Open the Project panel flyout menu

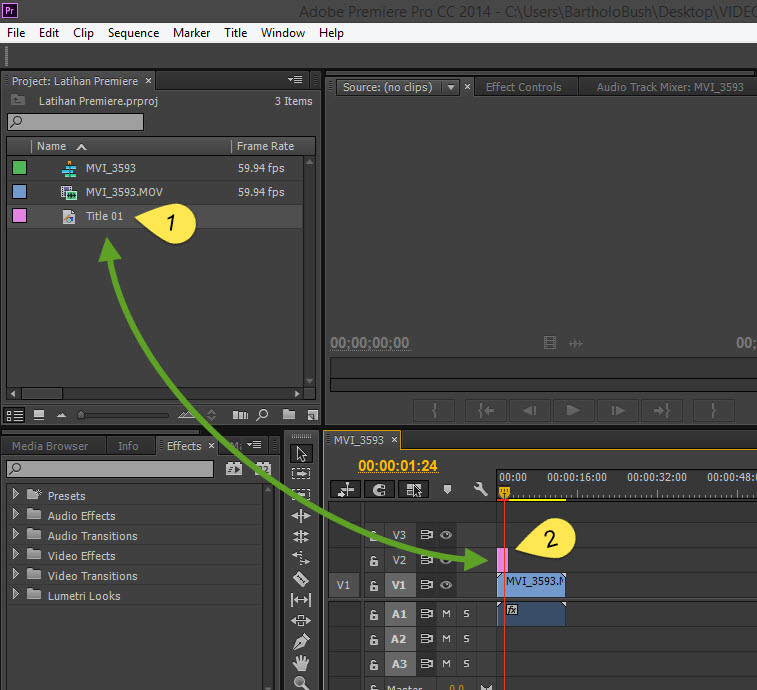(x=294, y=80)
